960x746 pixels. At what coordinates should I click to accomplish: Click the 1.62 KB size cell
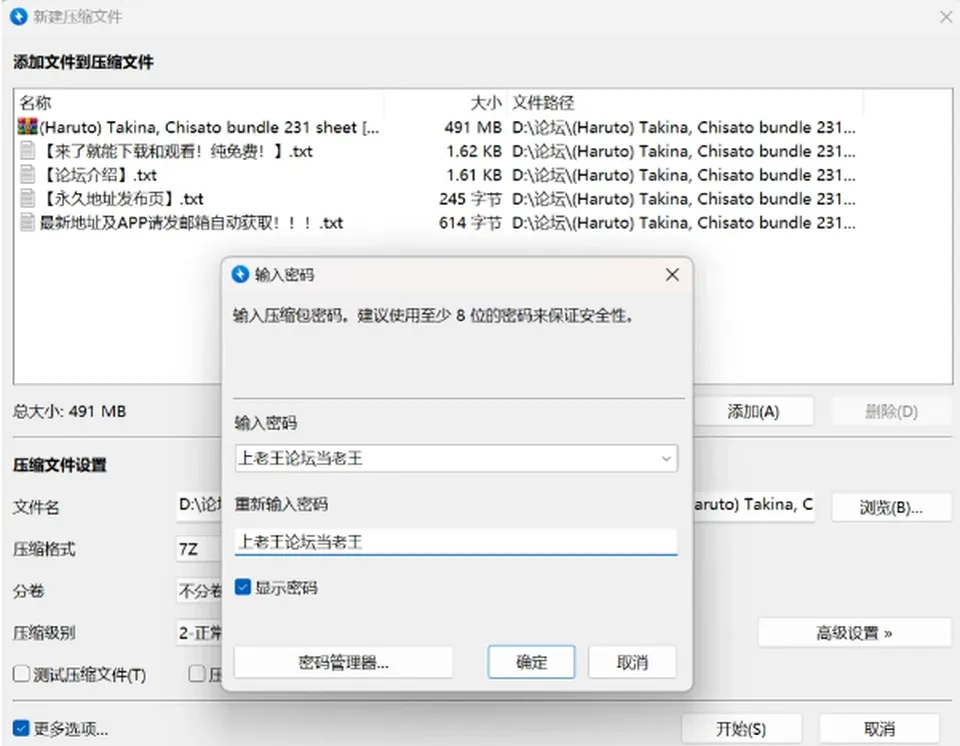coord(474,151)
